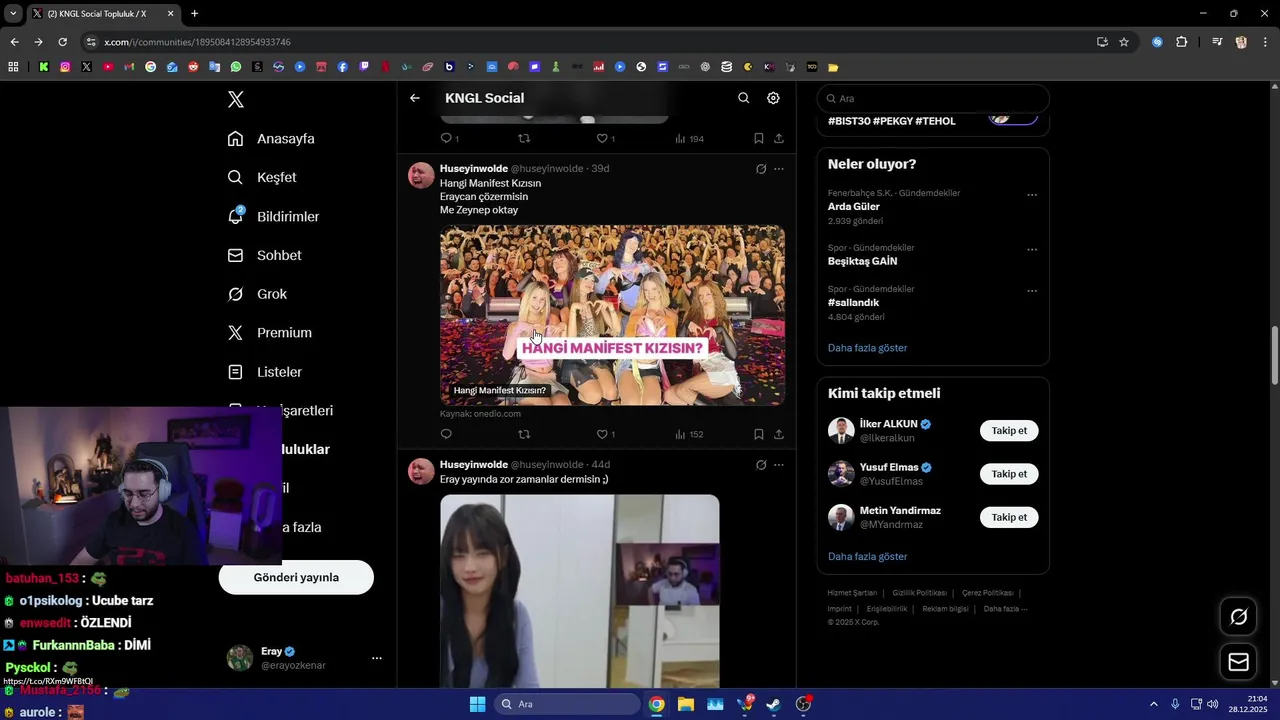
Task: Focus the Ara search field
Action: pos(933,99)
